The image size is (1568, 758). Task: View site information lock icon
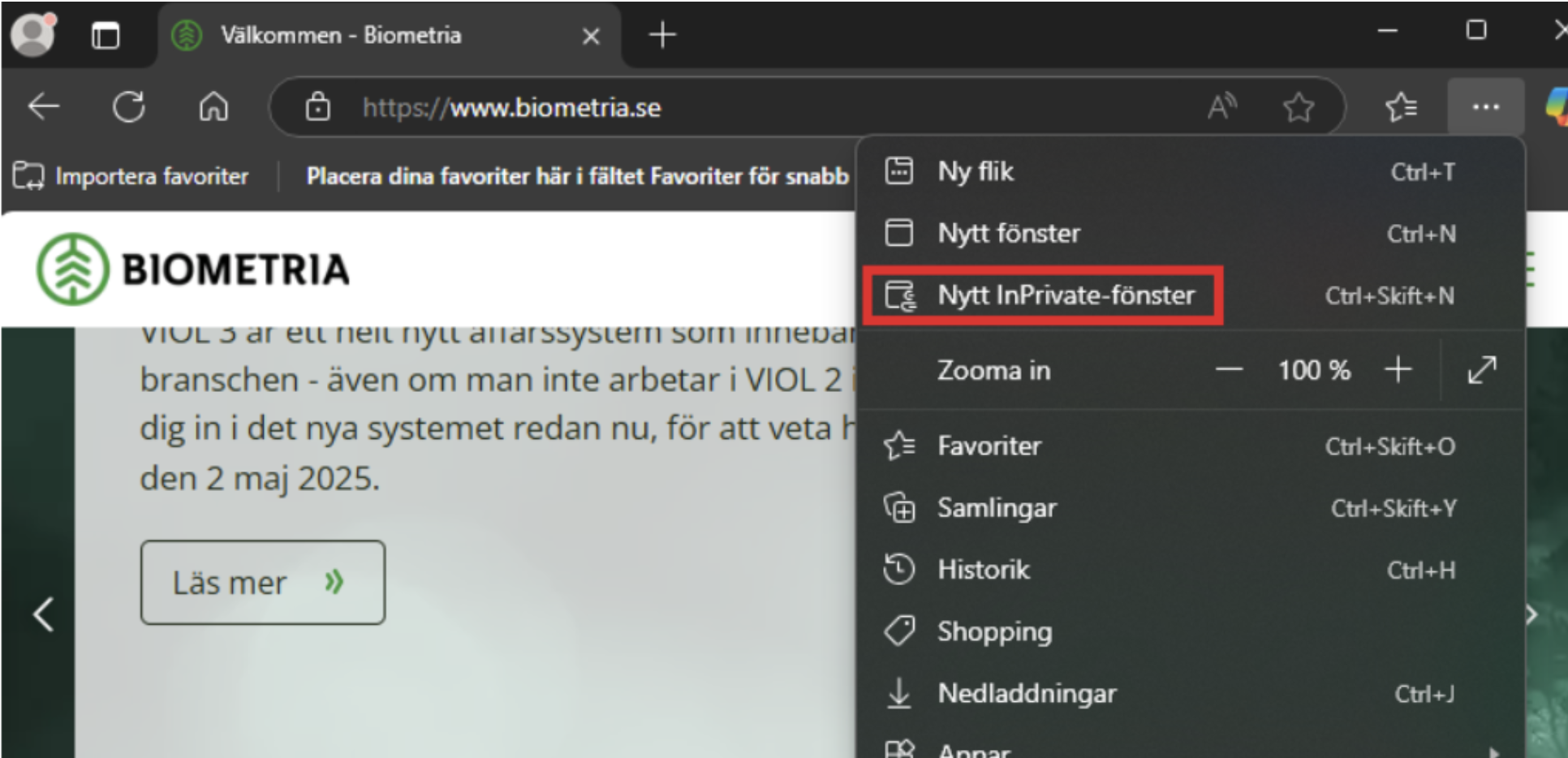point(317,107)
